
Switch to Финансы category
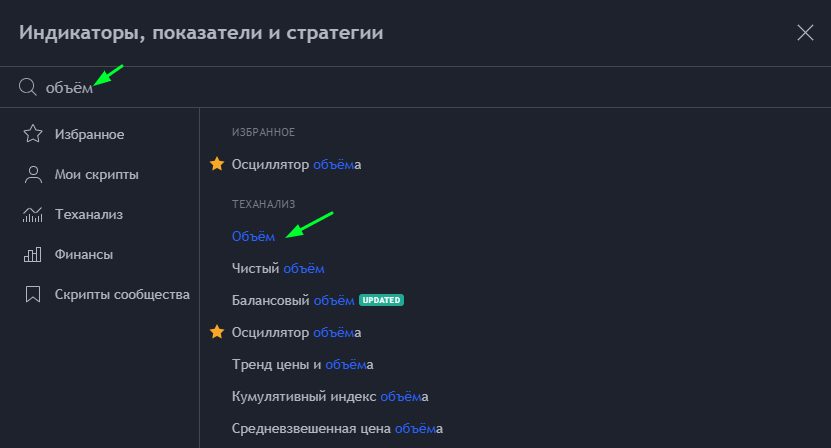83,254
